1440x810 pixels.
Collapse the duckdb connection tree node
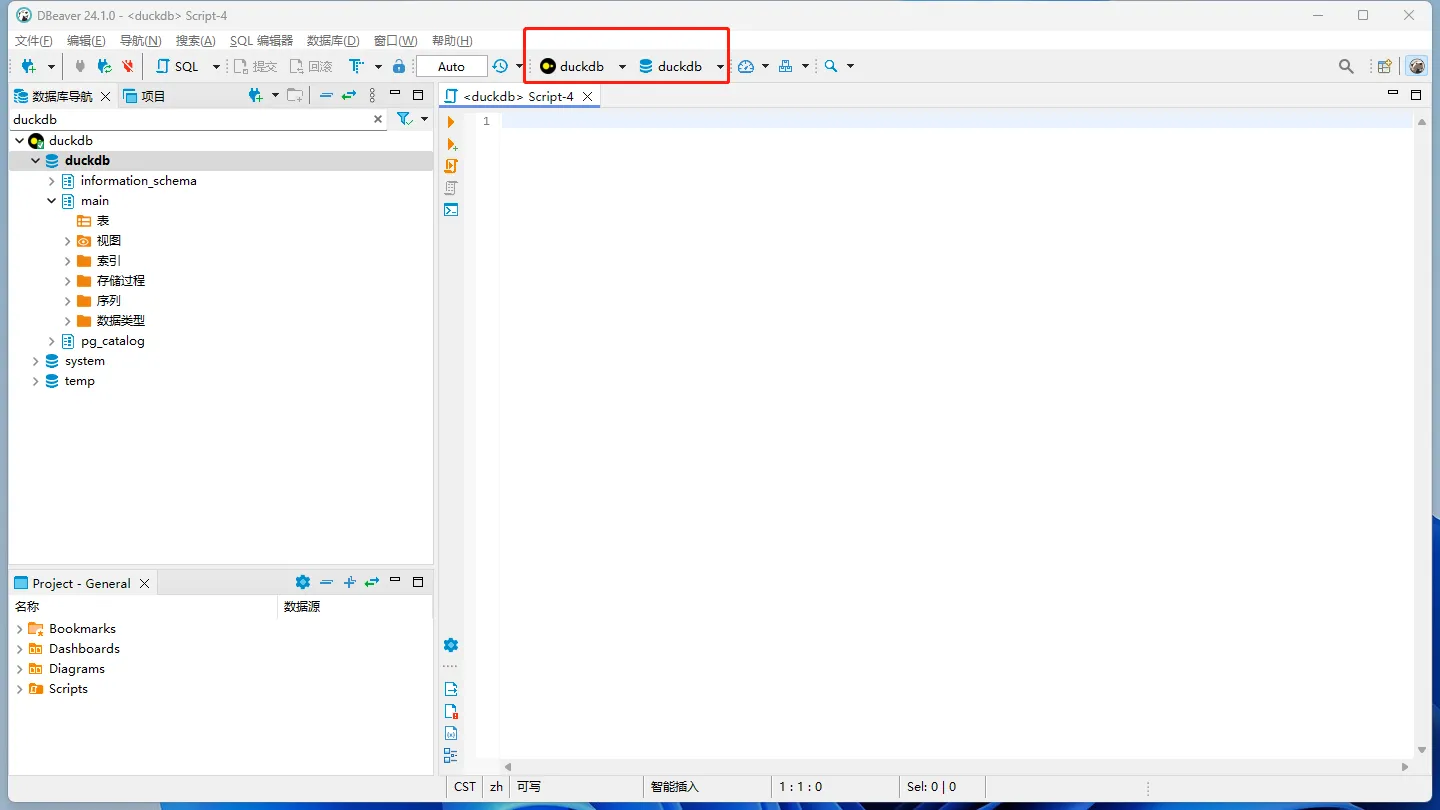(x=19, y=141)
